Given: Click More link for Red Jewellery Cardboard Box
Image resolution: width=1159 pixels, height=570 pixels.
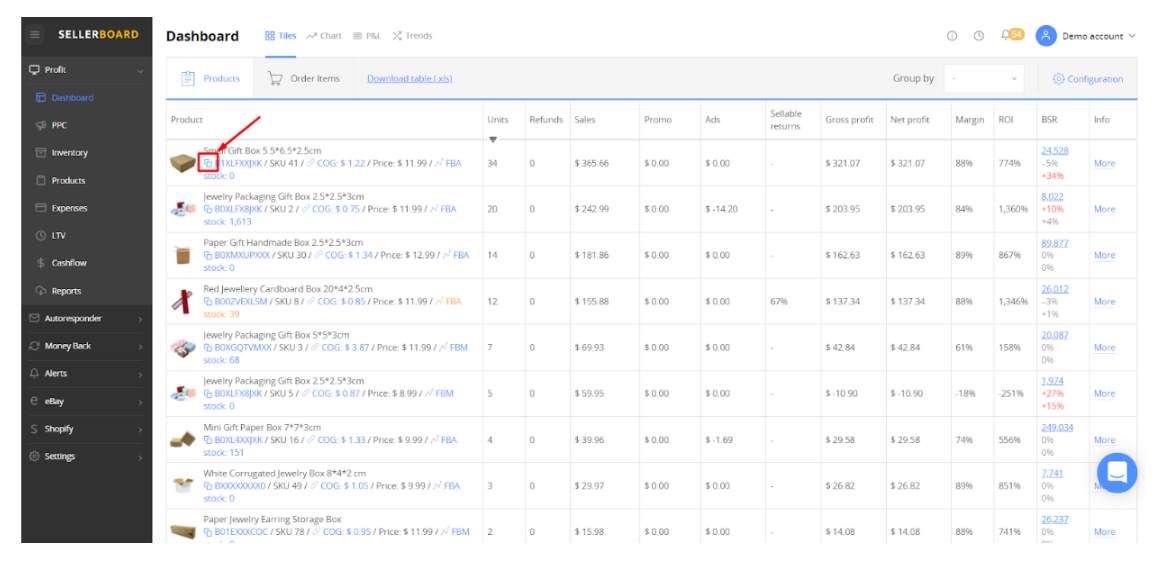Looking at the screenshot, I should pyautogui.click(x=1104, y=302).
